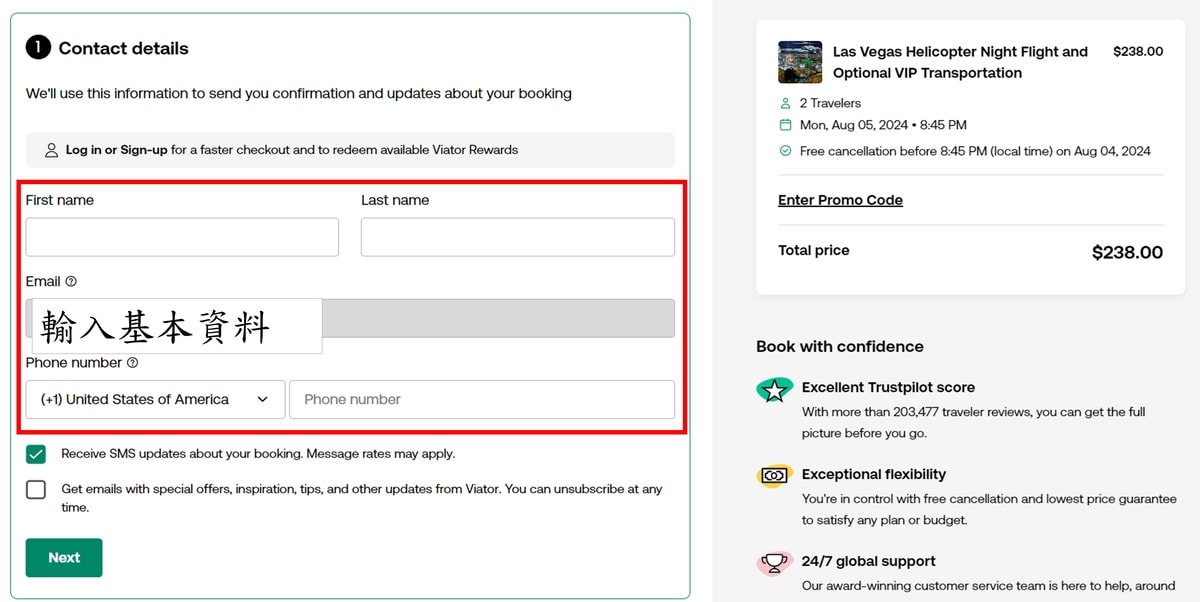
Task: Click the 24/7 global support trophy icon
Action: click(x=774, y=563)
